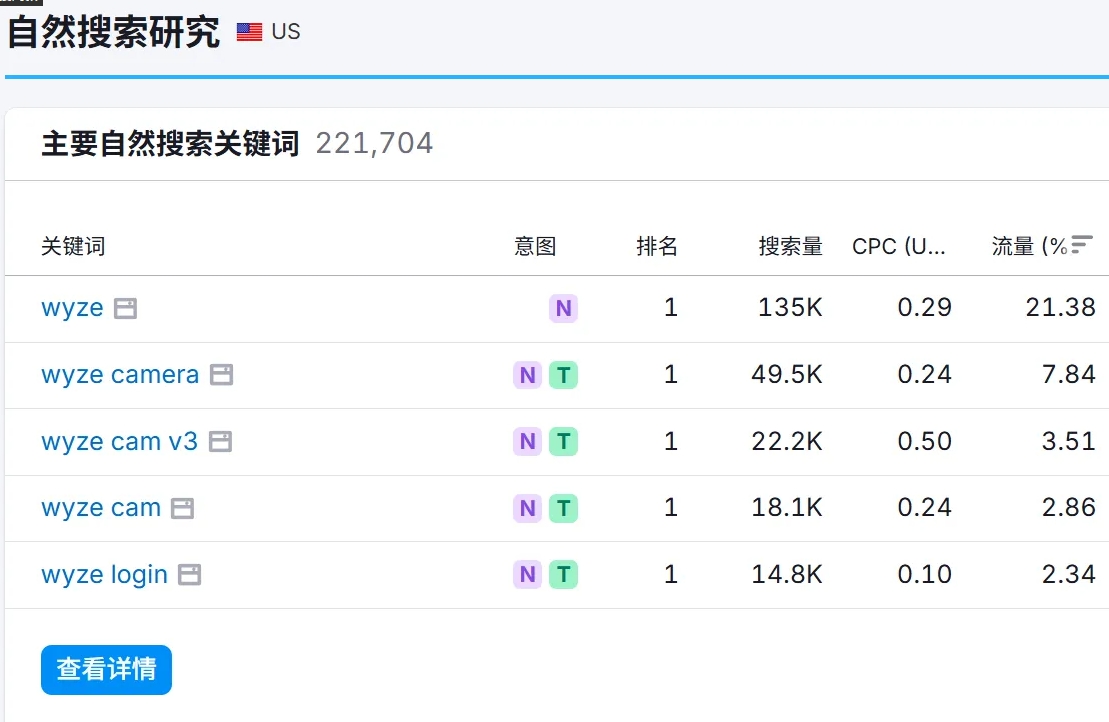1109x722 pixels.
Task: Click search volume 49.5K
Action: tap(786, 374)
